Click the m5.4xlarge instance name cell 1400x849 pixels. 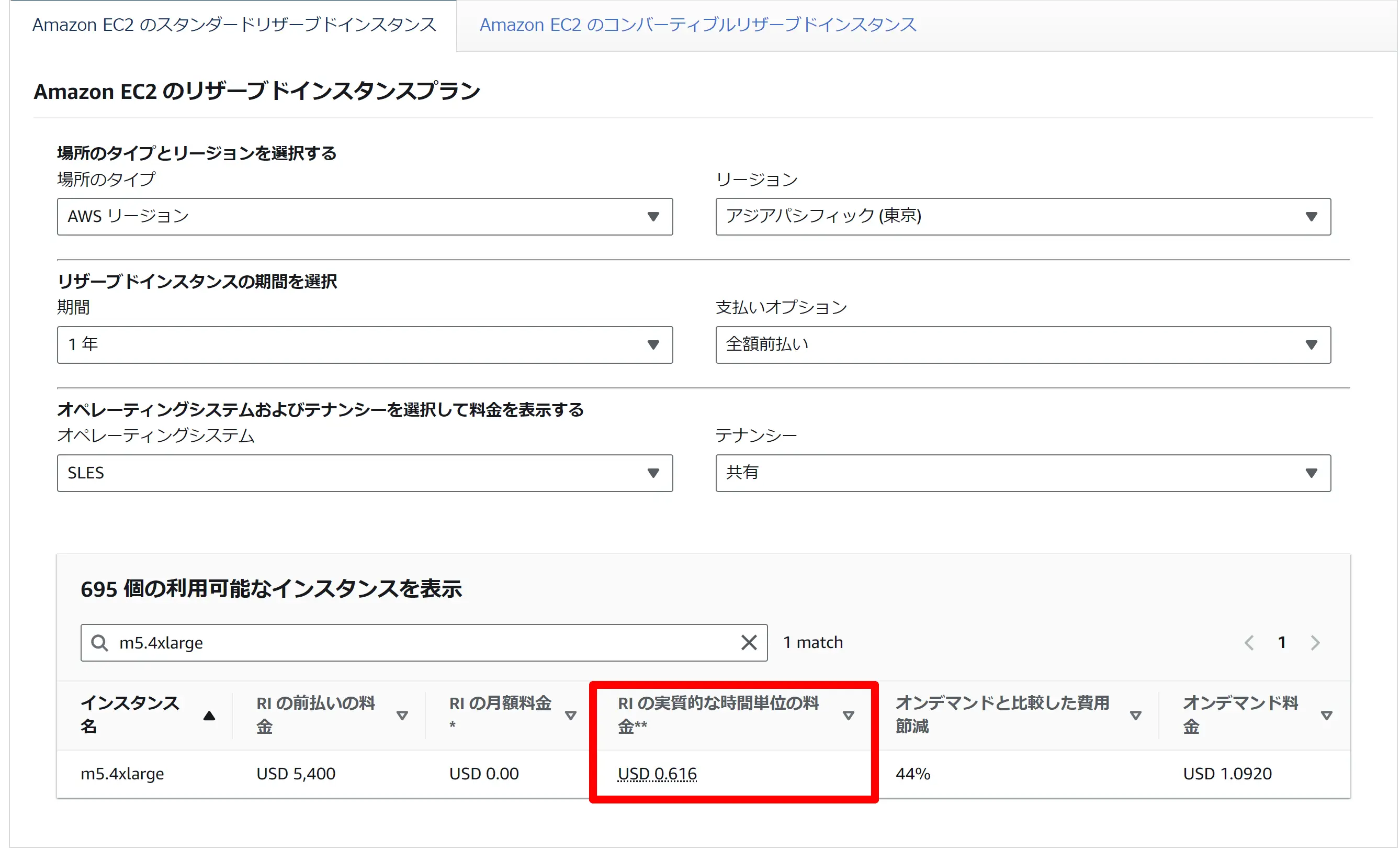pyautogui.click(x=122, y=774)
